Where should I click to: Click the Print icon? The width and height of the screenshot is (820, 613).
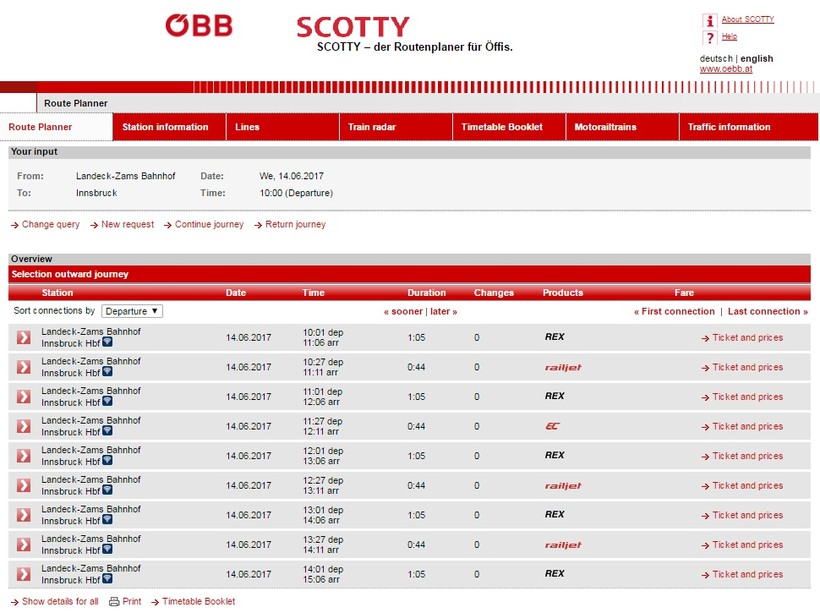click(114, 602)
